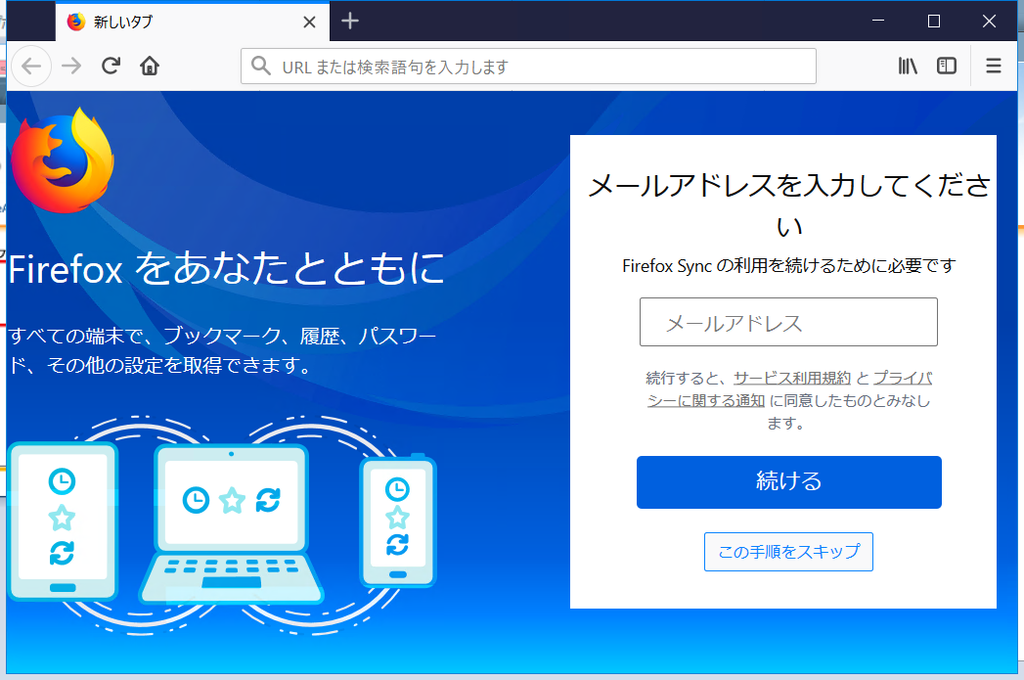
Task: Focus the URL または検索語句 address bar
Action: (x=528, y=66)
